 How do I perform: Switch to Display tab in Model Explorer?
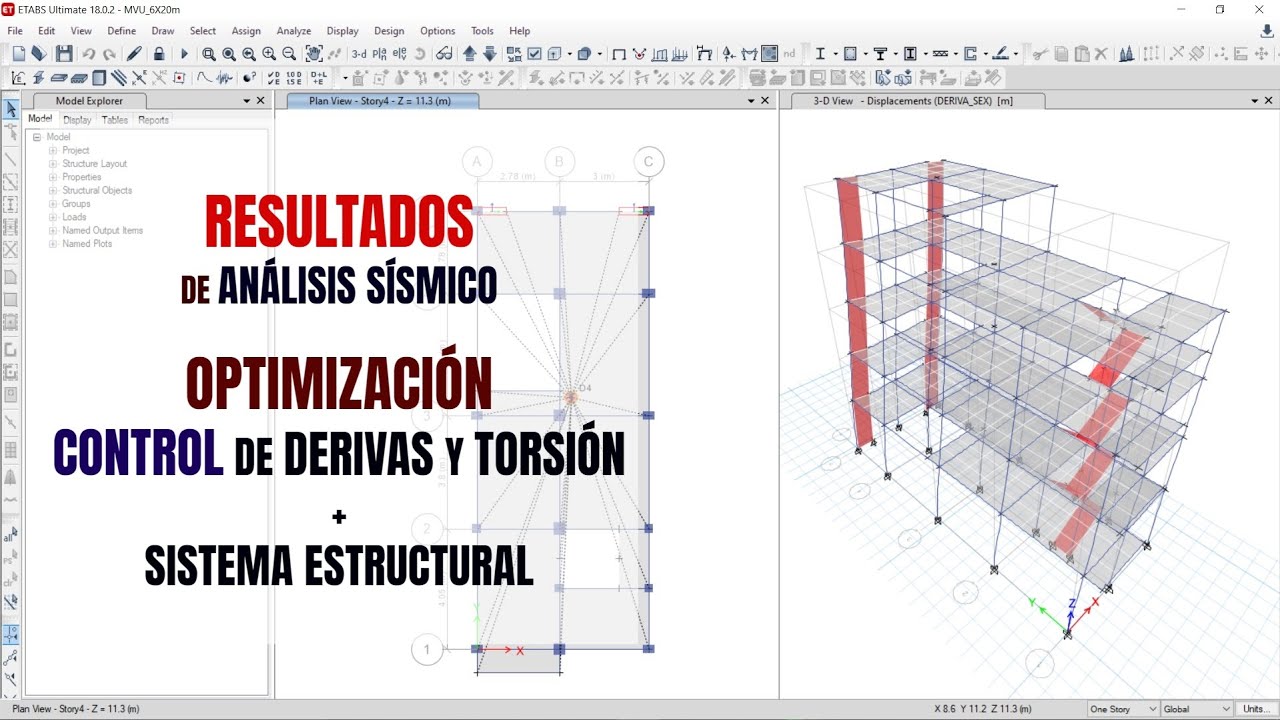click(x=77, y=119)
